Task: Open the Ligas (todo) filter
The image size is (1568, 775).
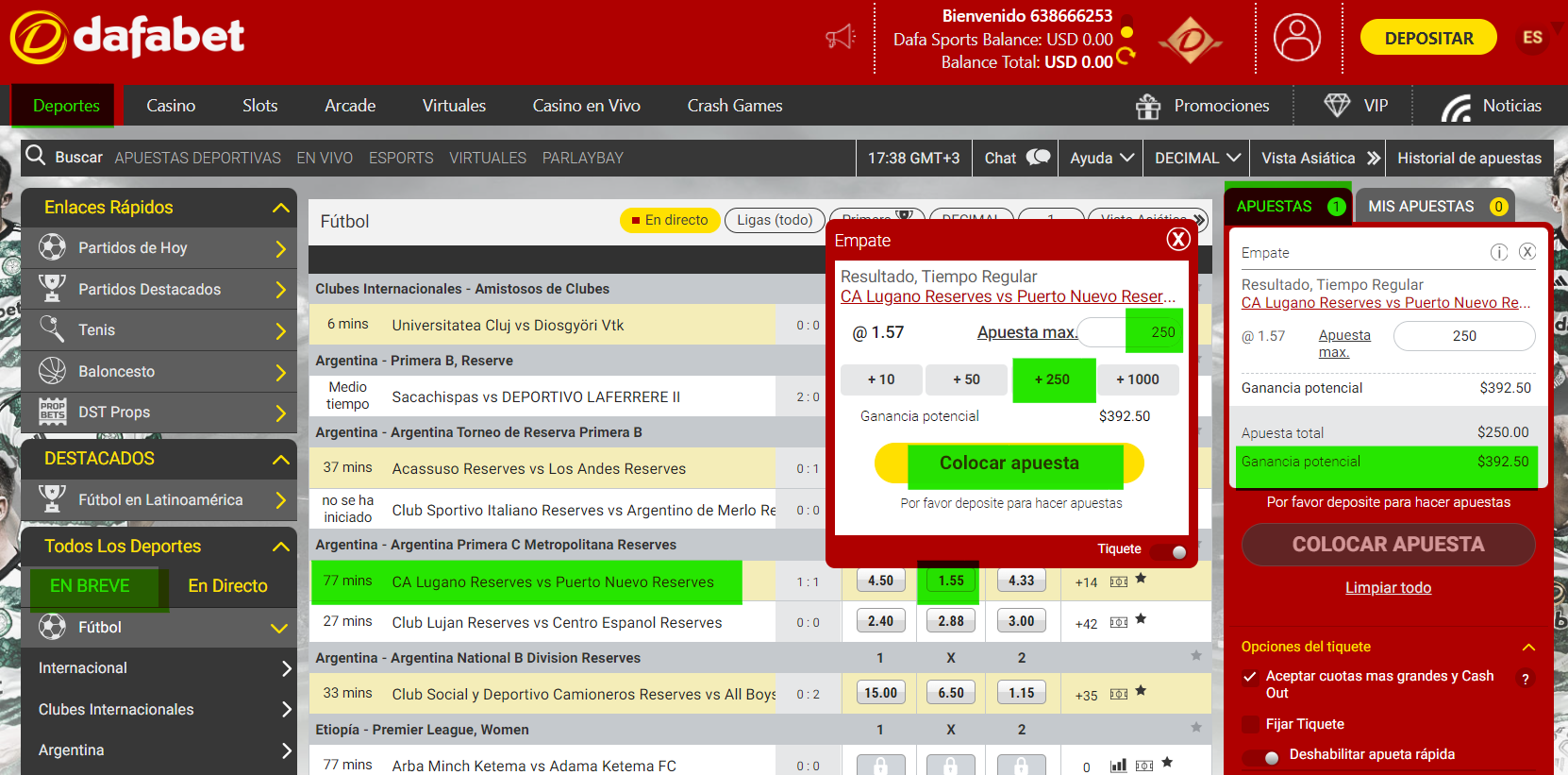Action: [x=775, y=220]
